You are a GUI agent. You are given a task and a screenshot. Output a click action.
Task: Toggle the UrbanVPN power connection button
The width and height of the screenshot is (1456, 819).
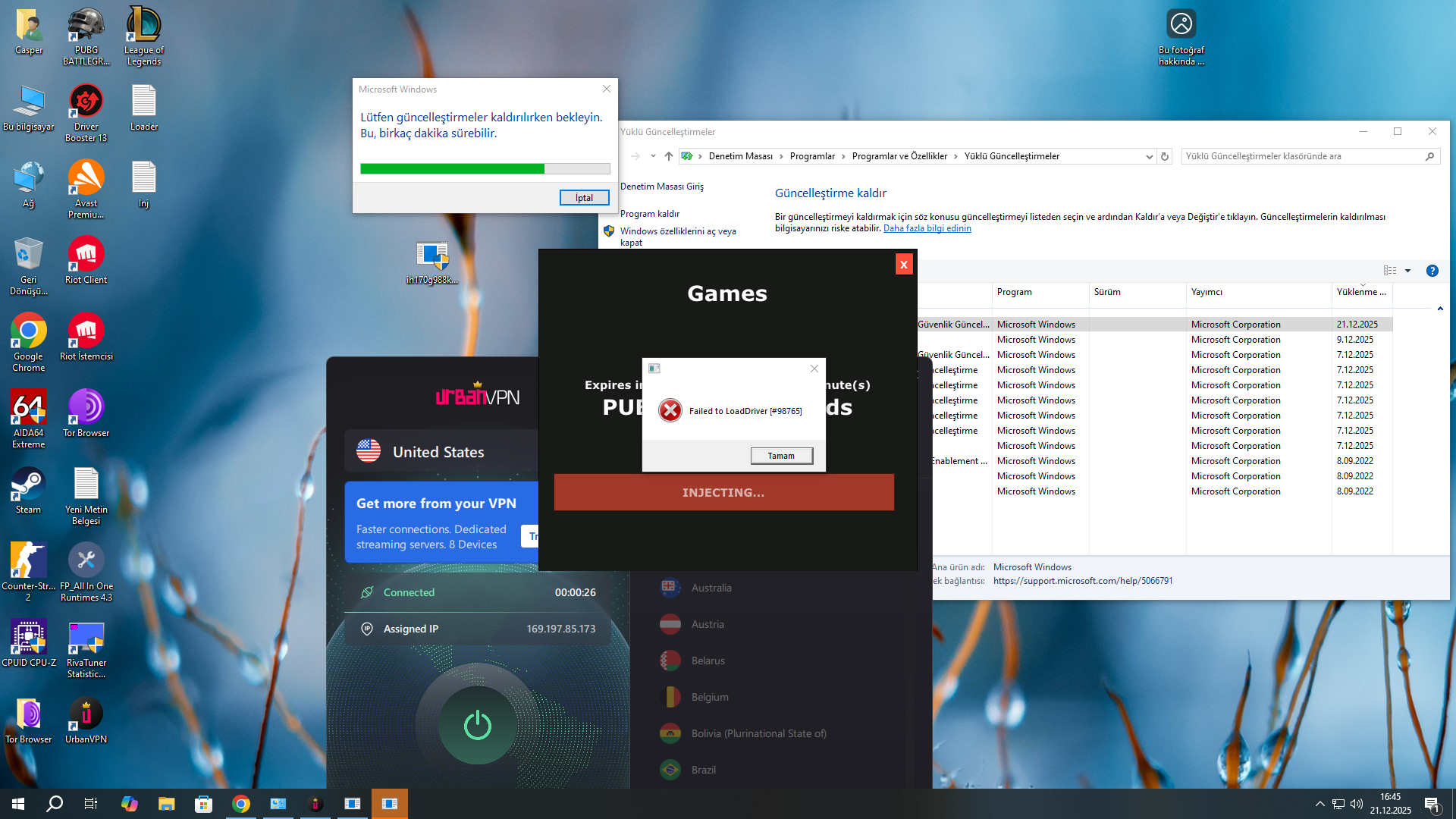(x=478, y=726)
